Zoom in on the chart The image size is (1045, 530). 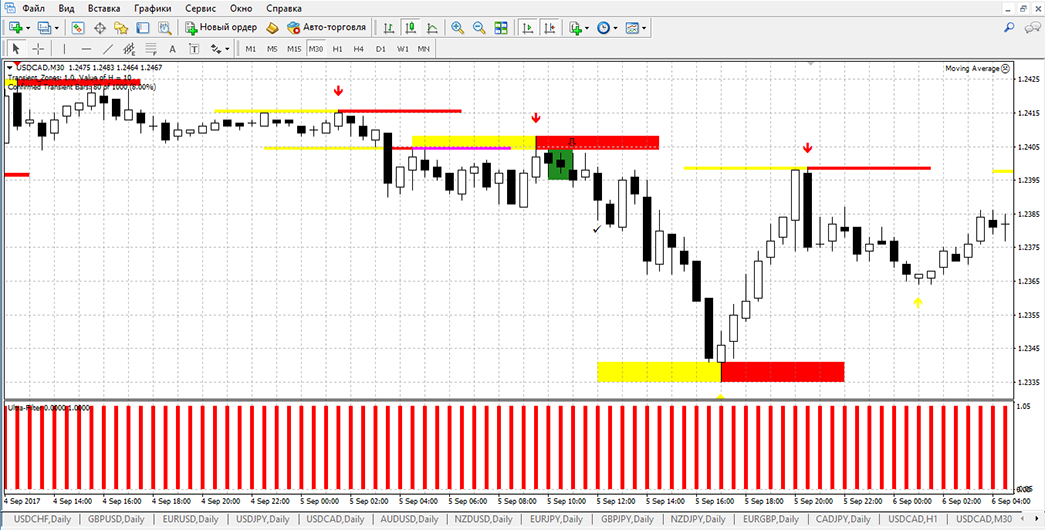(457, 28)
